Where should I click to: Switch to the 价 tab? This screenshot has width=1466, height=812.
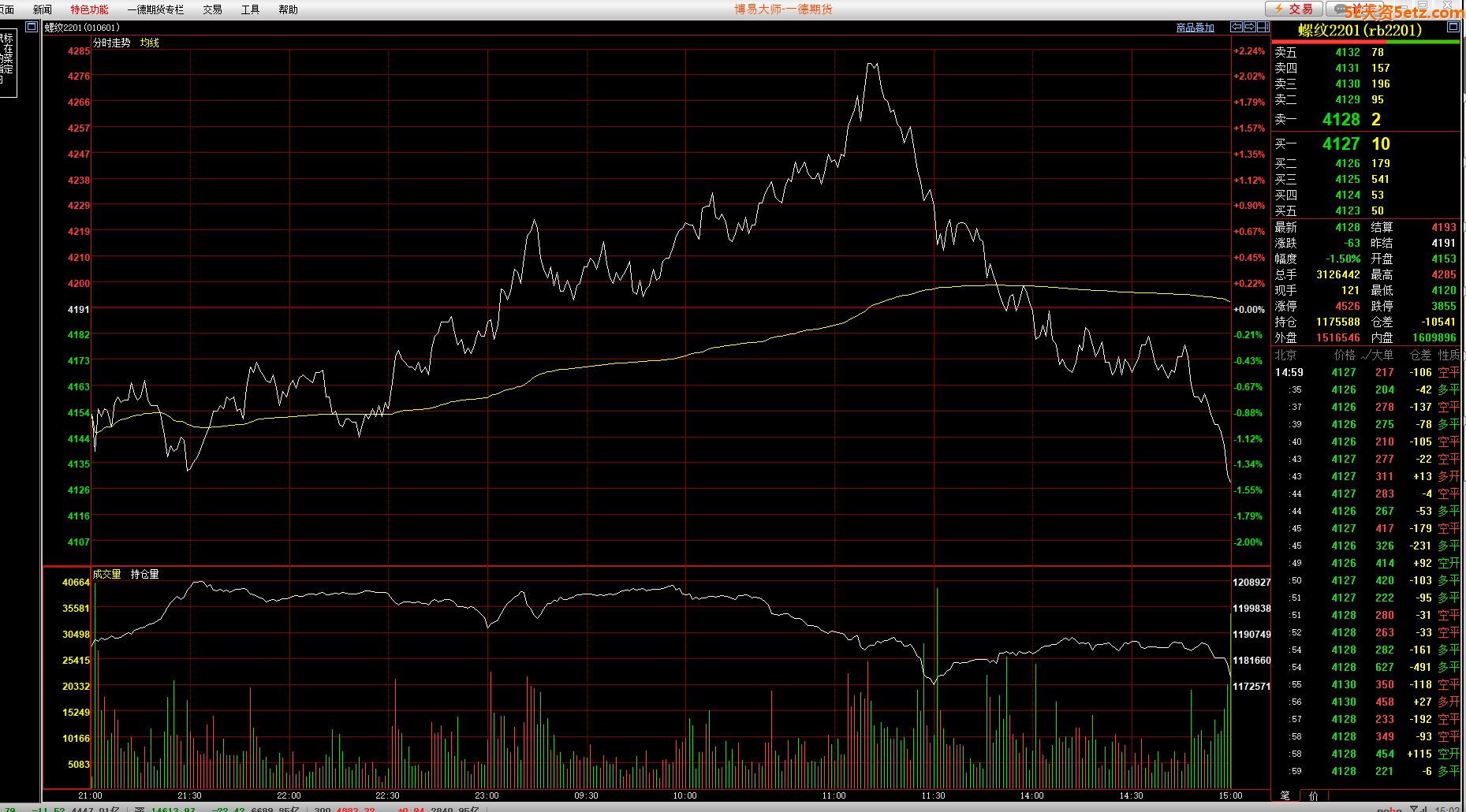click(1313, 795)
